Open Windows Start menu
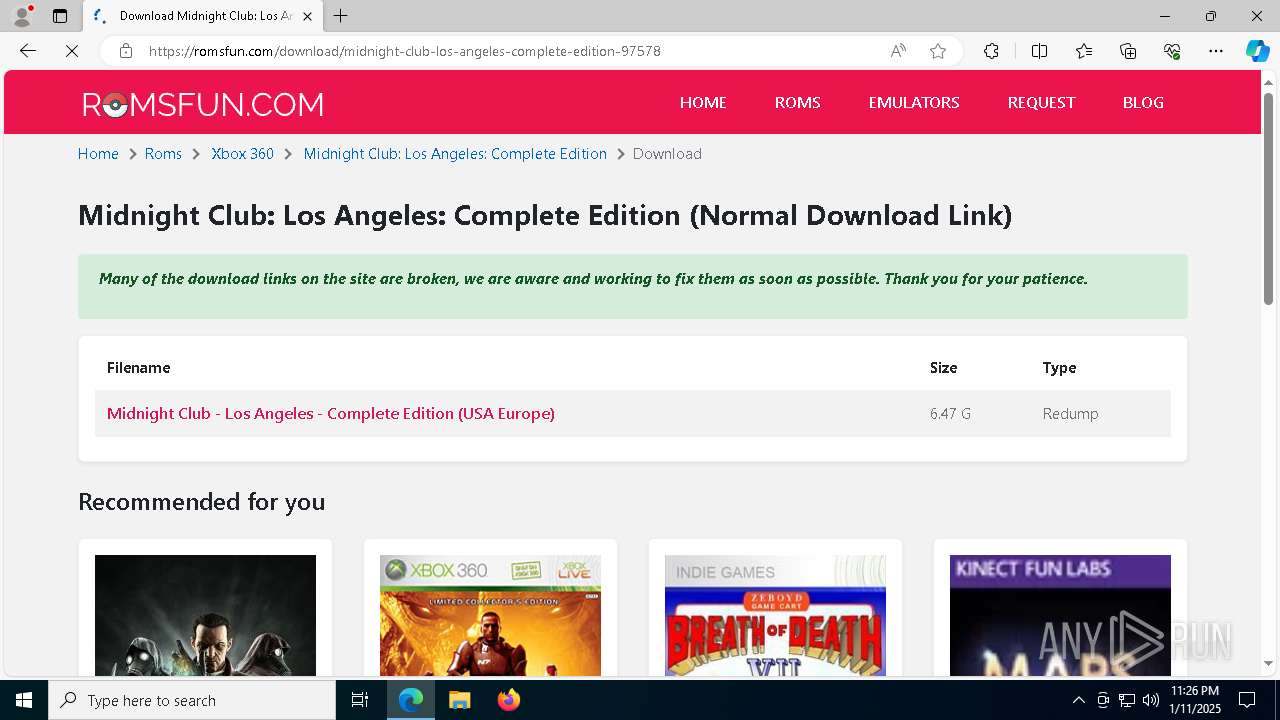The height and width of the screenshot is (720, 1280). (24, 700)
